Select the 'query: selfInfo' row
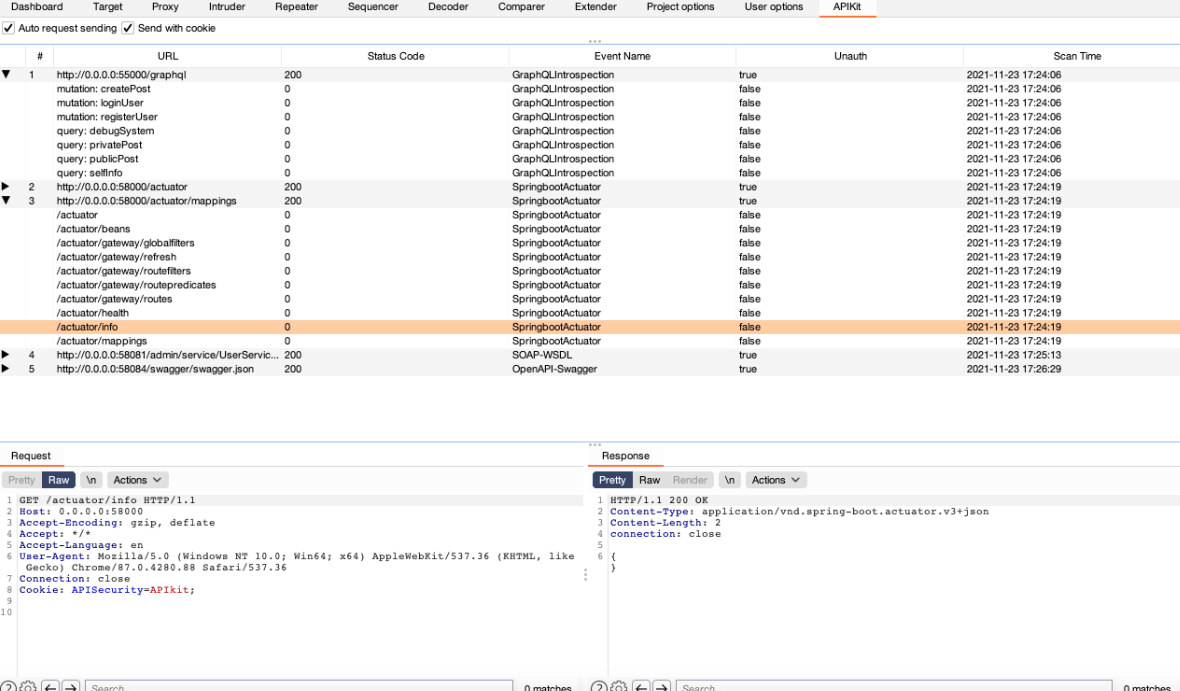This screenshot has height=691, width=1180. [590, 172]
